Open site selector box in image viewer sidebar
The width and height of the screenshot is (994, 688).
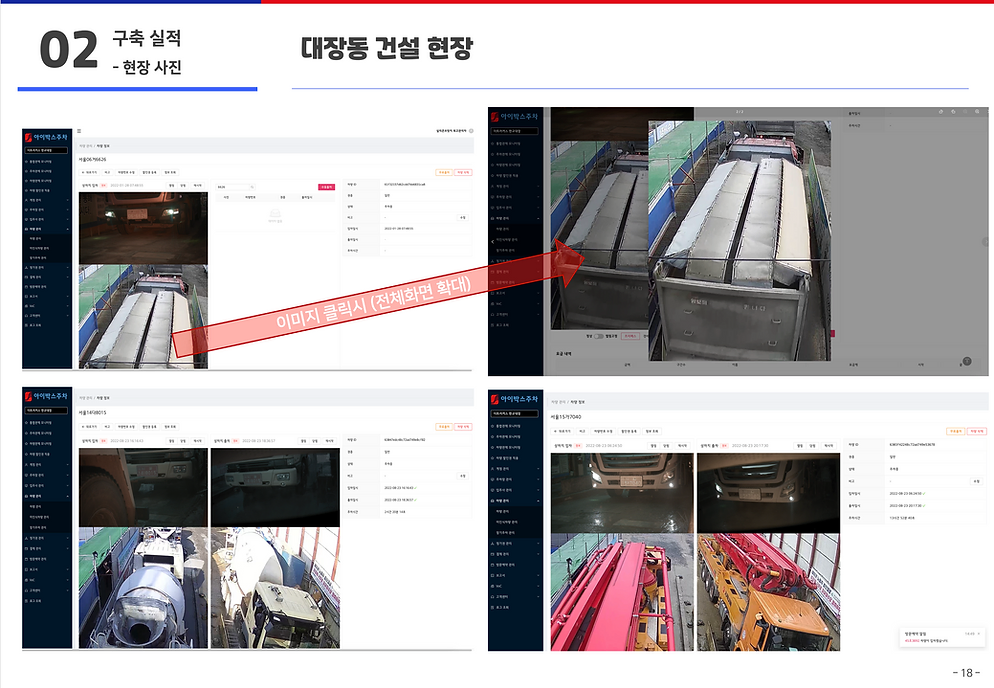pos(515,131)
